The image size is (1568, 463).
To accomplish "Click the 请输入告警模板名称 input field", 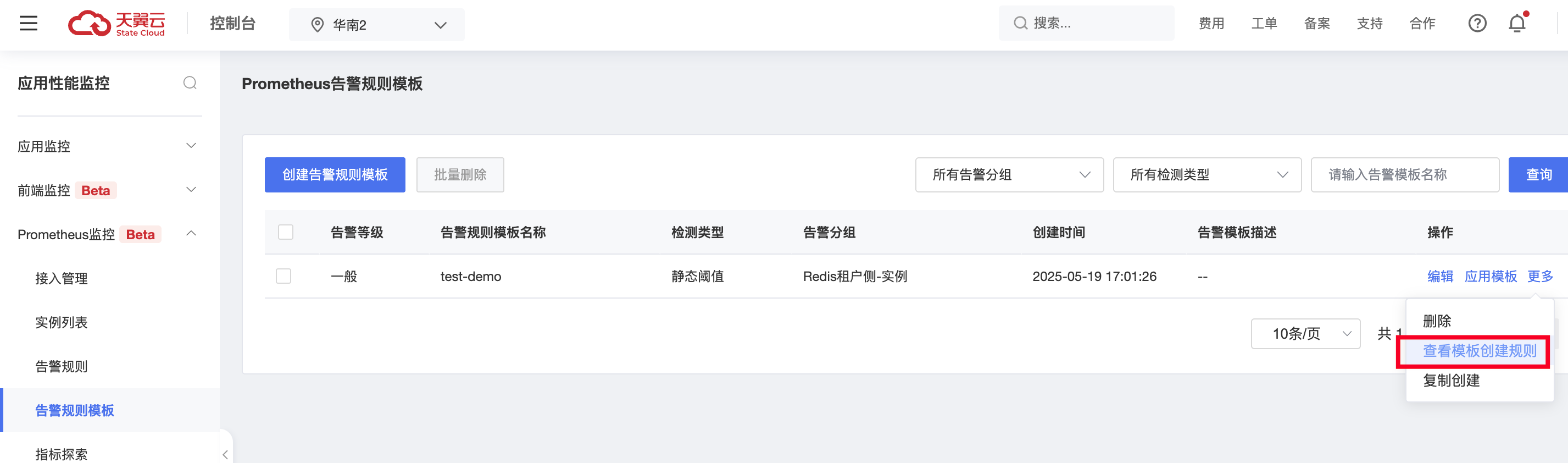I will [1405, 175].
